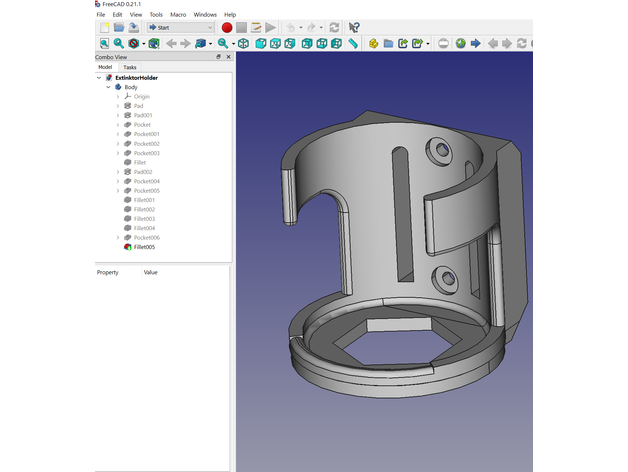
Task: Select Fillet005 in the model tree
Action: (145, 246)
